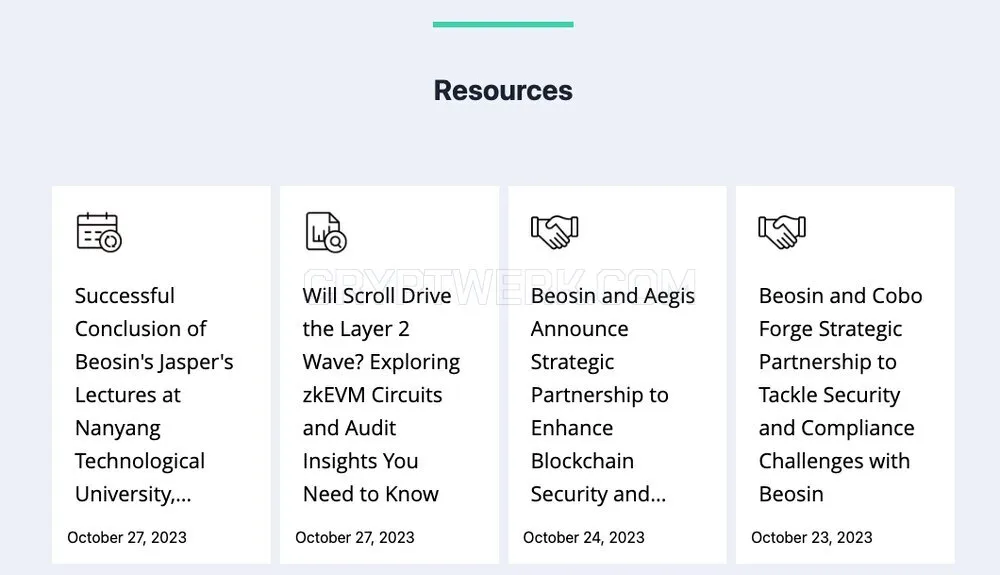
Task: Click 'Tackle Security' line in Cobo card
Action: (829, 395)
